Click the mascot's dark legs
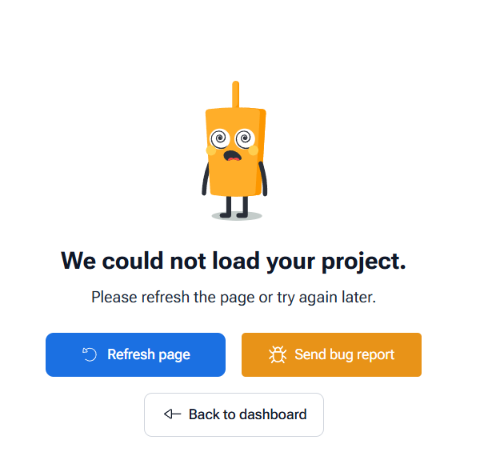 point(234,207)
